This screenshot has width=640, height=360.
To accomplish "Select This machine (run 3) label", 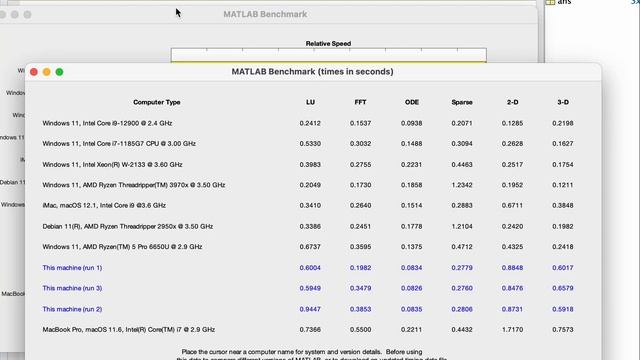I will tap(72, 288).
